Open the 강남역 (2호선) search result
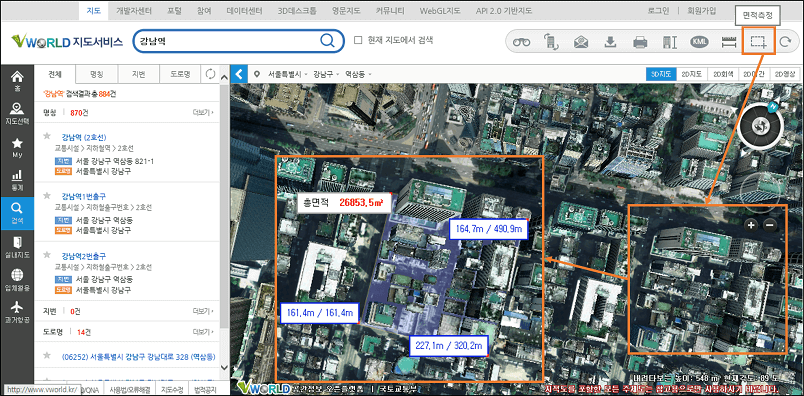Viewport: 804px width, 396px height. point(84,137)
